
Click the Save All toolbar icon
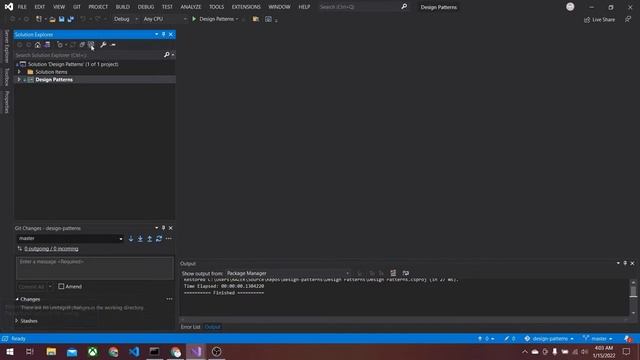pyautogui.click(x=71, y=19)
